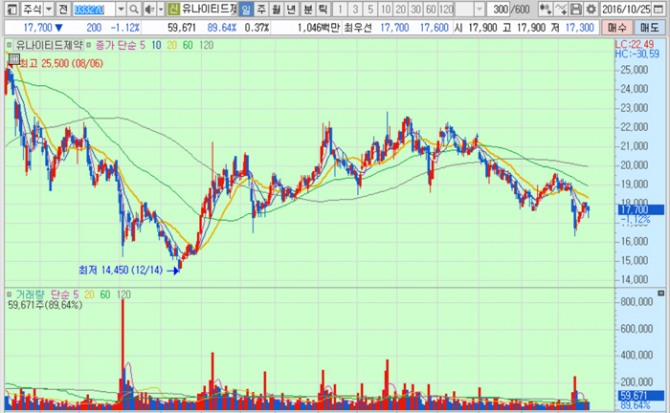670x413 pixels.
Task: Select the 틱 (tick) chart period
Action: pyautogui.click(x=323, y=9)
